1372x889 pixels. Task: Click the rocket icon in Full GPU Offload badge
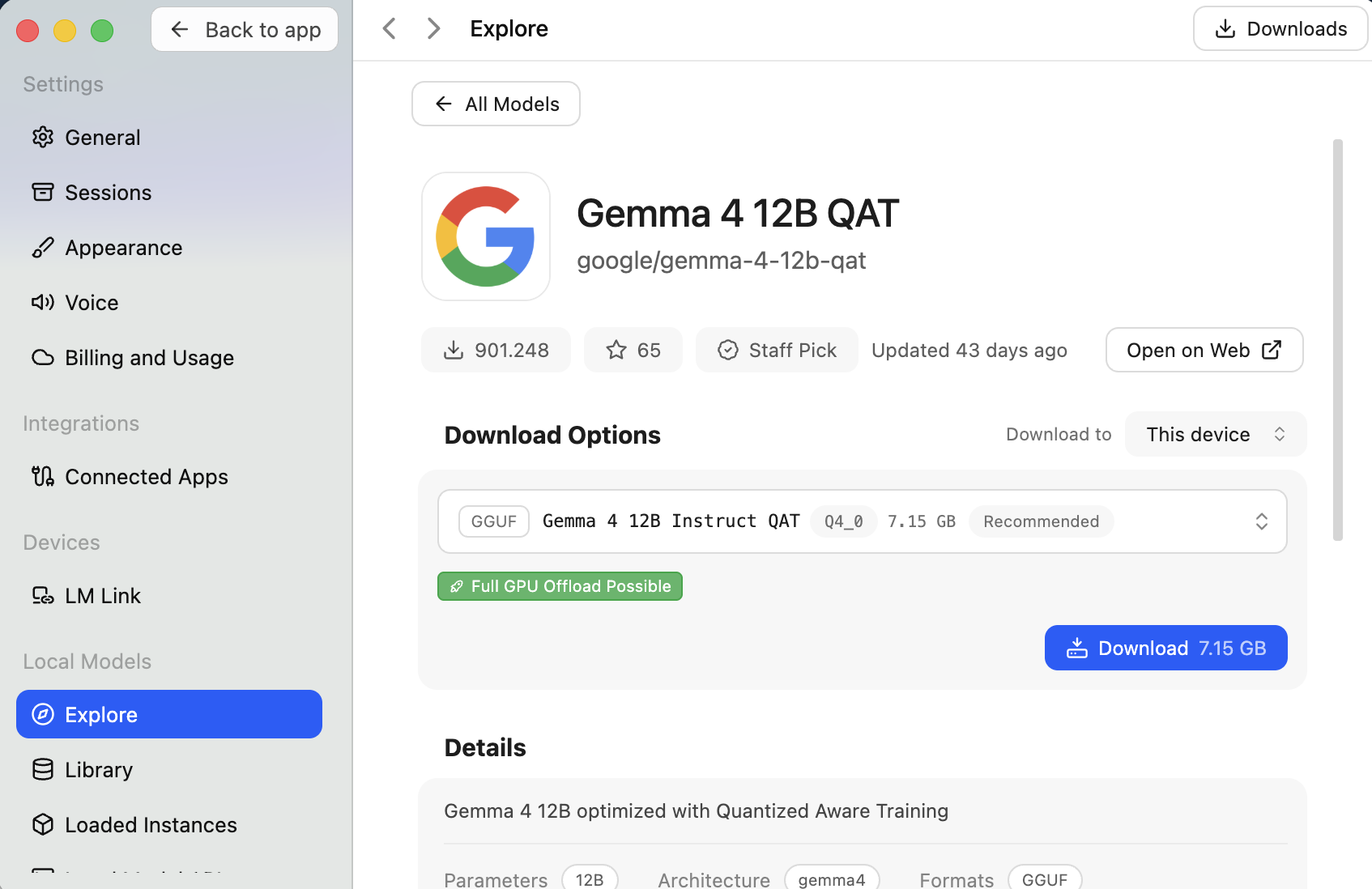(457, 586)
